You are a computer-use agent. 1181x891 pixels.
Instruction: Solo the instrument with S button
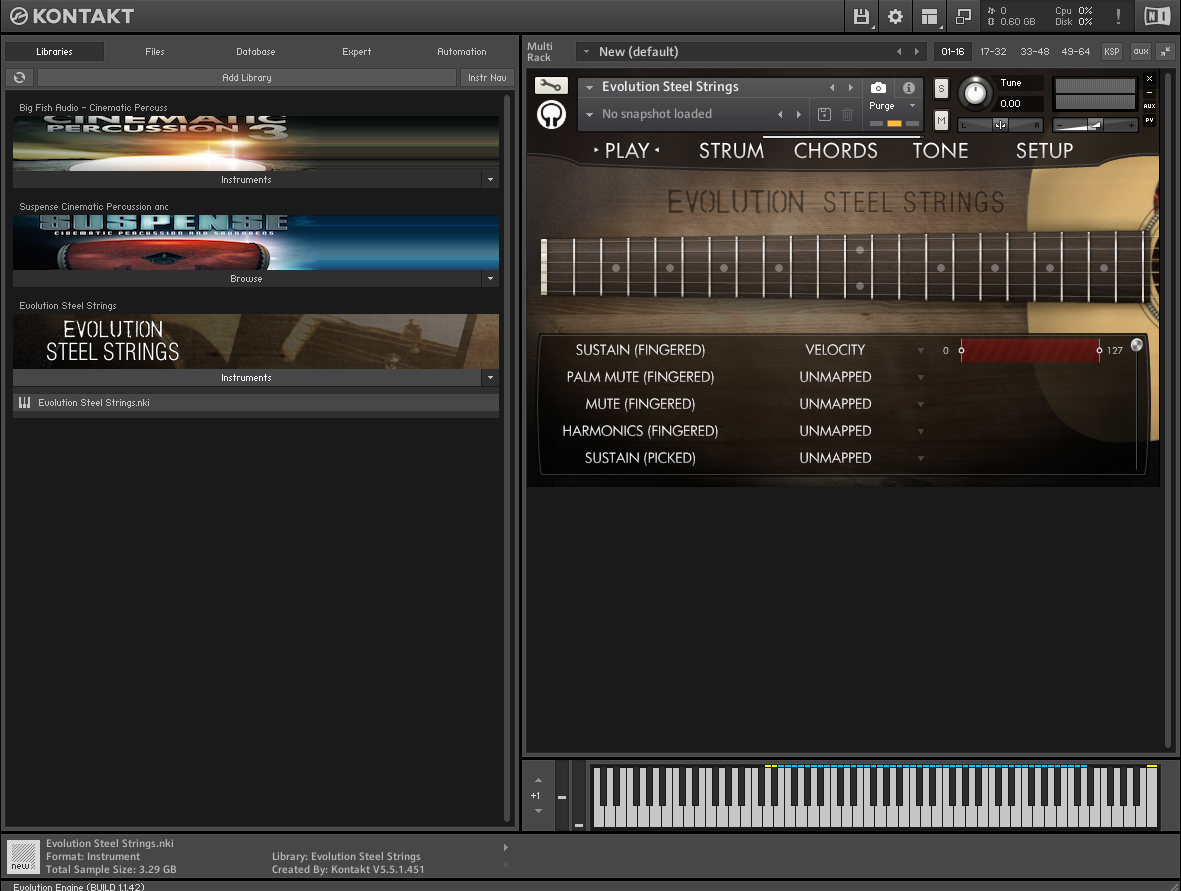pos(941,89)
